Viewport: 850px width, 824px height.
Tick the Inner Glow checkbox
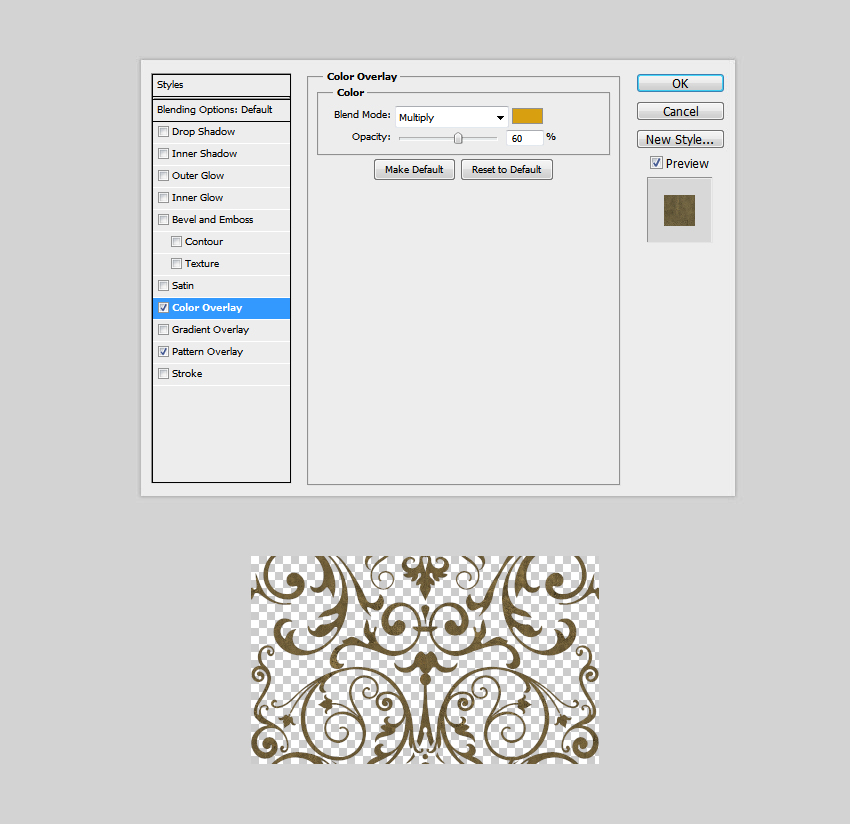[x=163, y=197]
